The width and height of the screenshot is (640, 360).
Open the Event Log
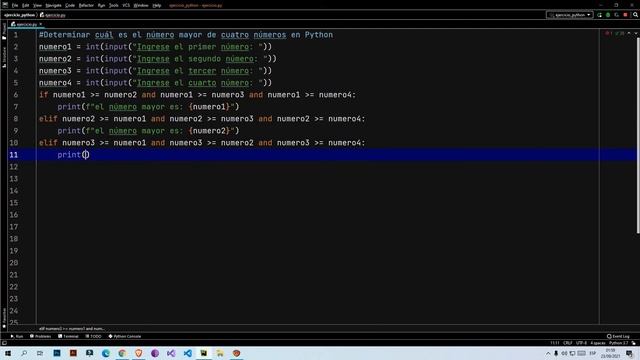tap(618, 336)
